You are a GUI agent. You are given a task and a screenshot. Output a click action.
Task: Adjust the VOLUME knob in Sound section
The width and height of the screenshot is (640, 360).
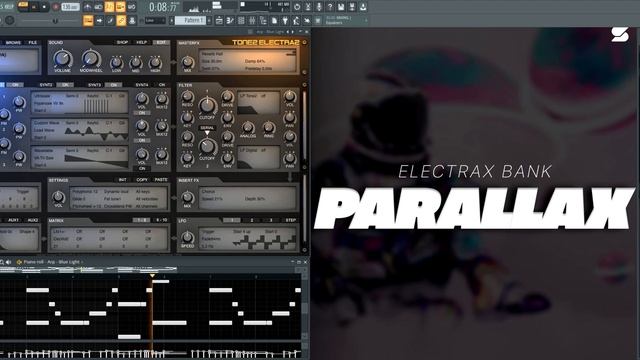62,59
